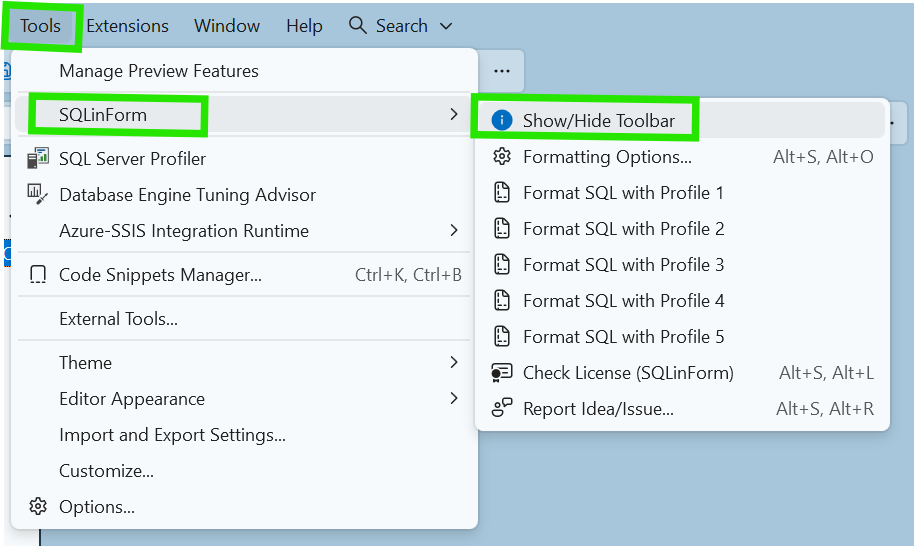Expand the Editor Appearance submenu arrow
Image resolution: width=914 pixels, height=546 pixels.
[x=454, y=399]
